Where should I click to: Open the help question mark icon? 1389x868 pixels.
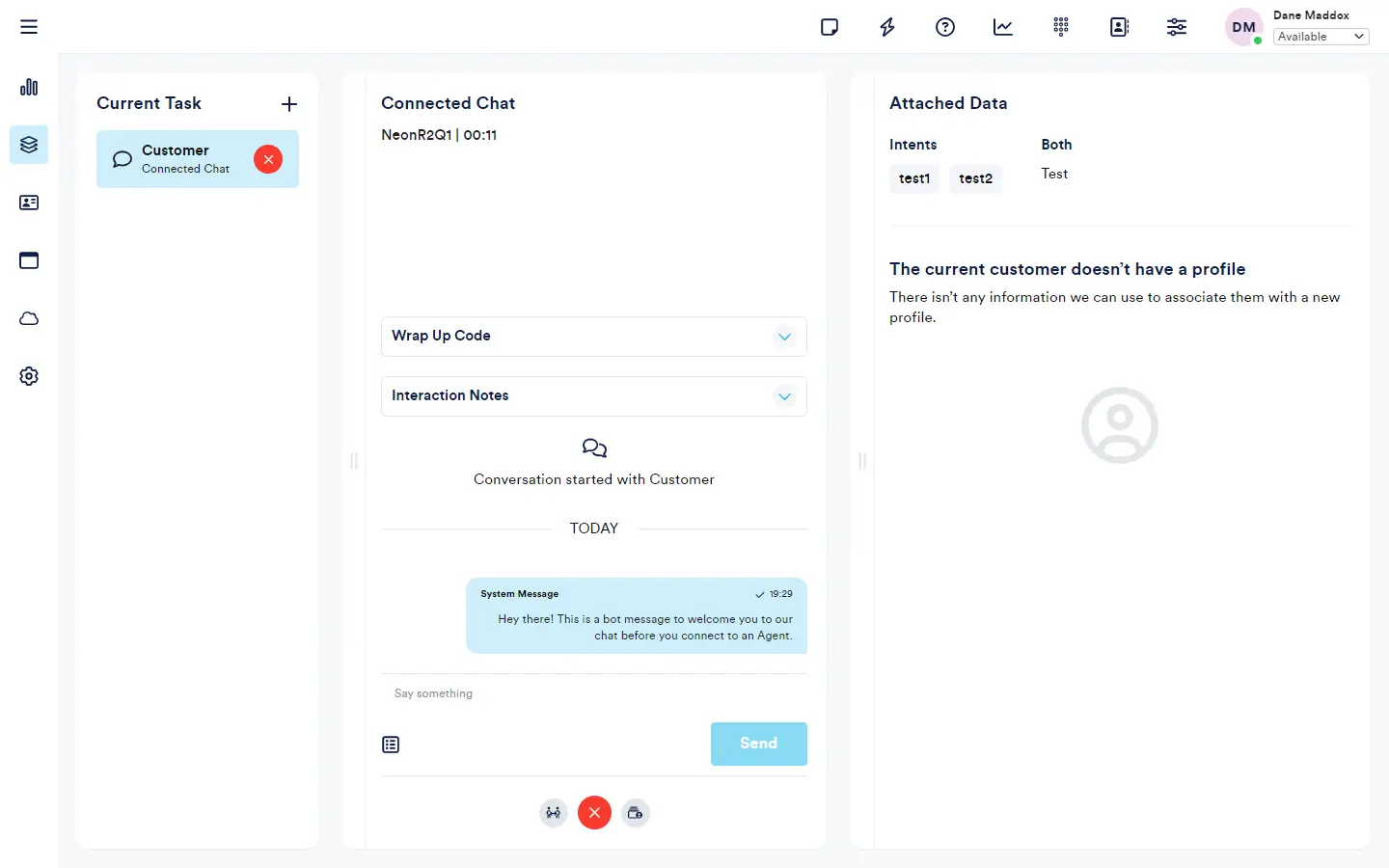[x=945, y=27]
